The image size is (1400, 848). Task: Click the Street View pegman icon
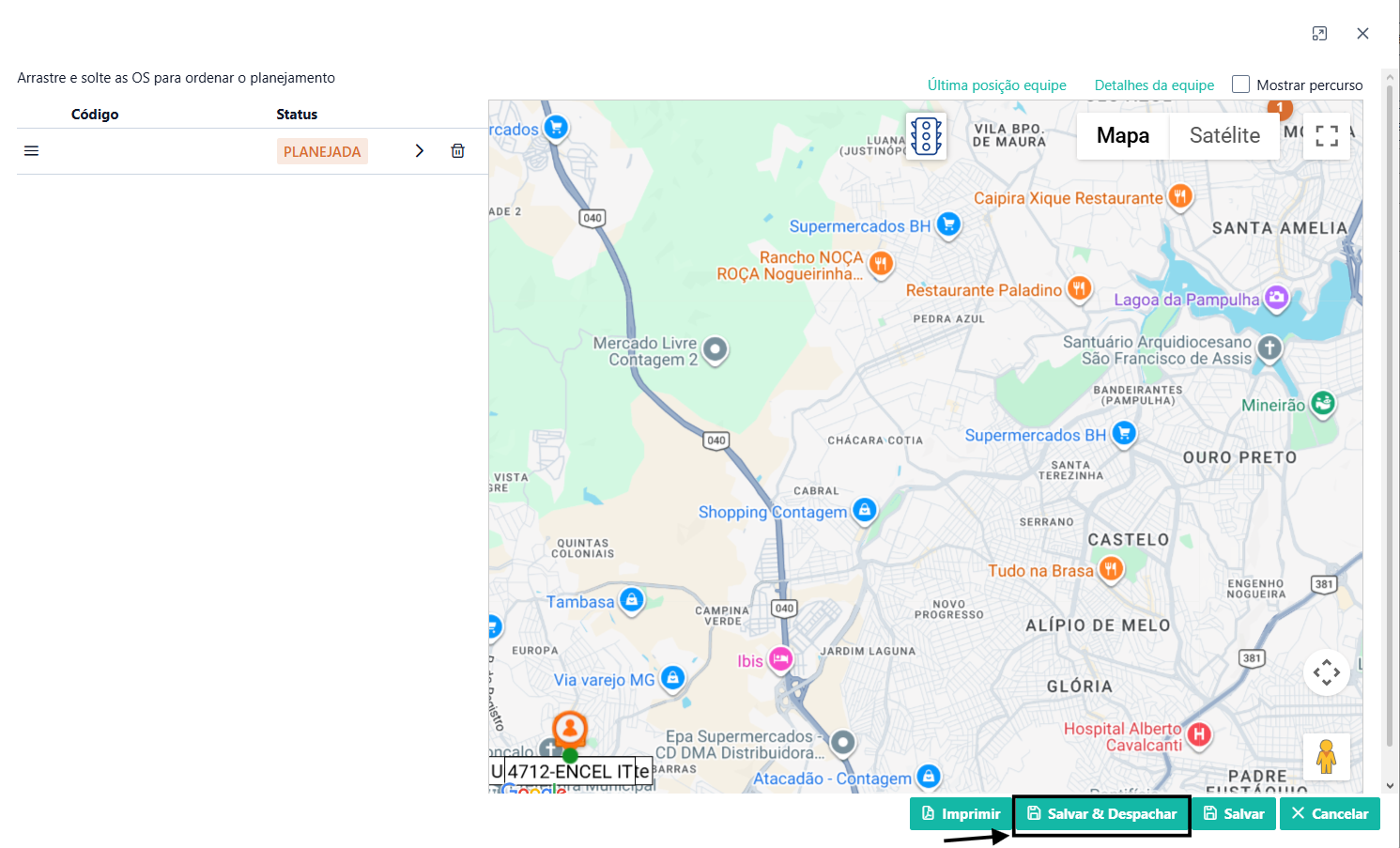(x=1326, y=757)
